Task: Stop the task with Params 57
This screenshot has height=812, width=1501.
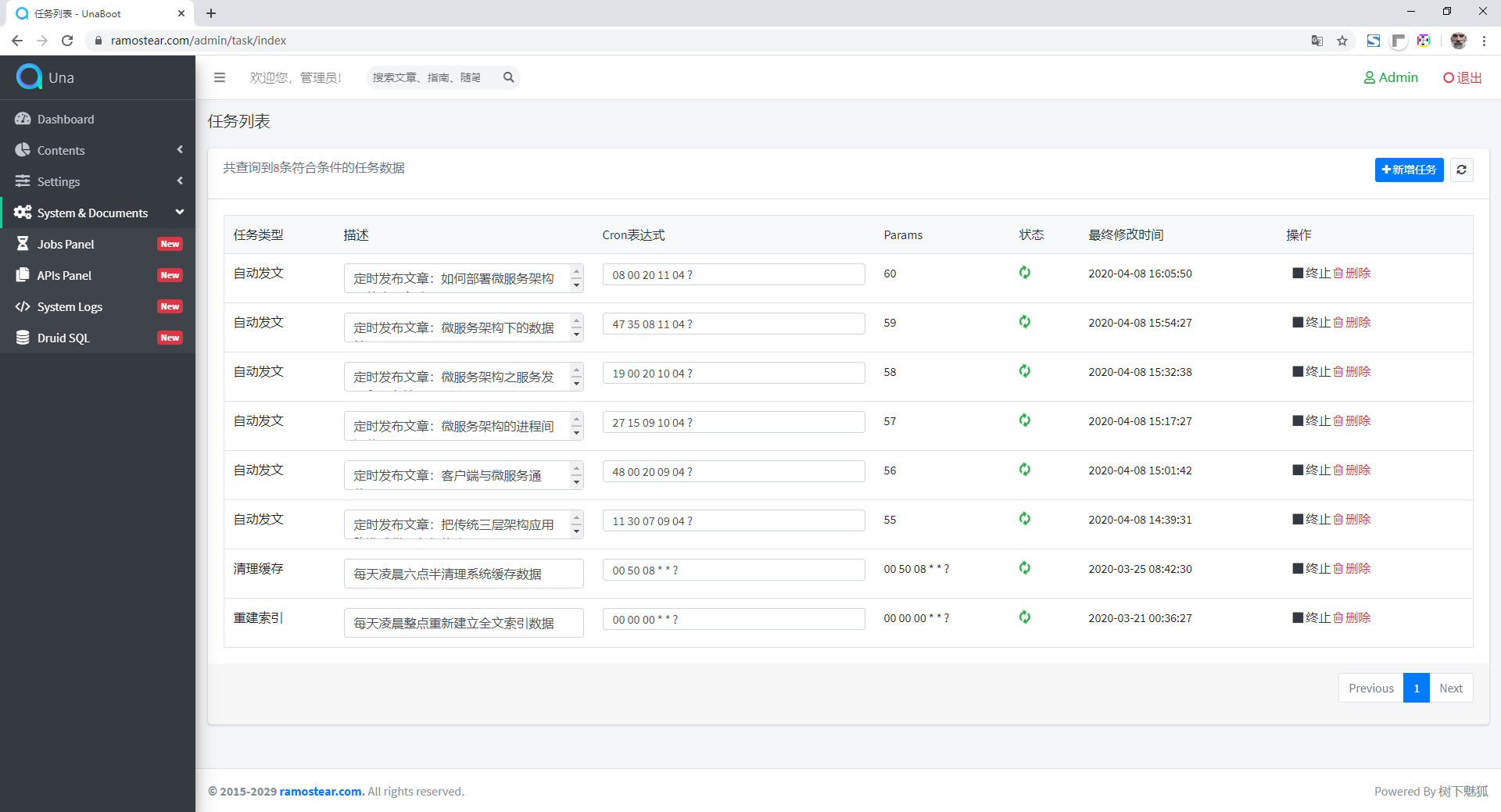Action: (x=1311, y=420)
